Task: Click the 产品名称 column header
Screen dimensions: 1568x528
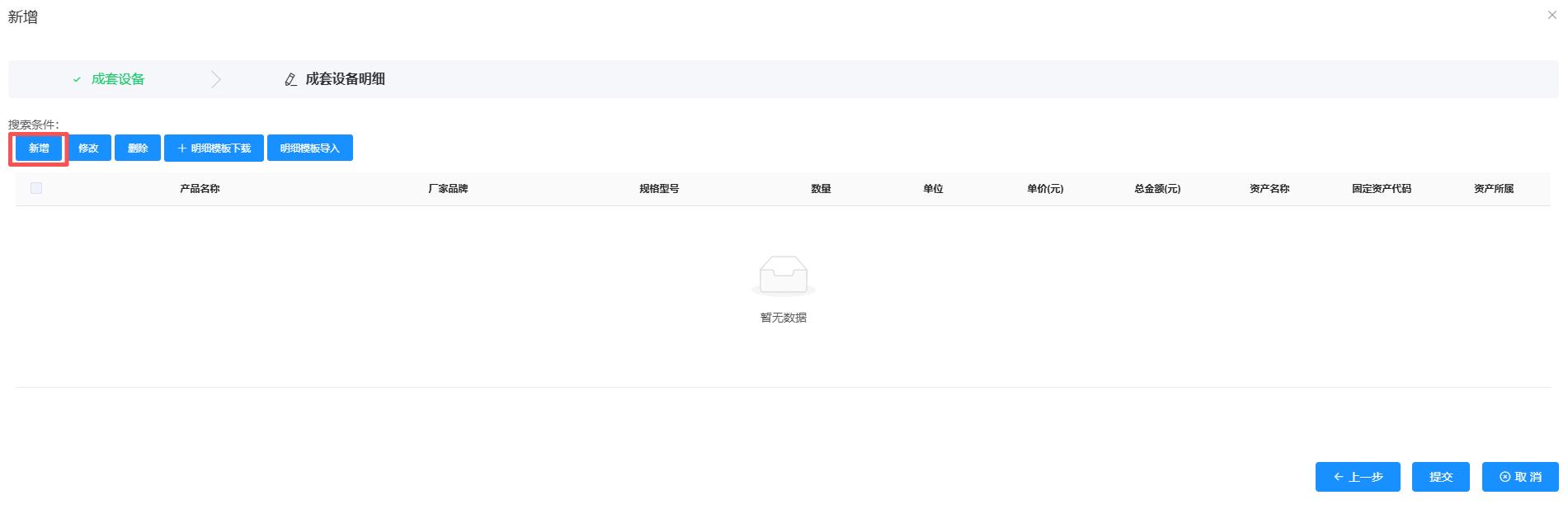Action: 200,189
